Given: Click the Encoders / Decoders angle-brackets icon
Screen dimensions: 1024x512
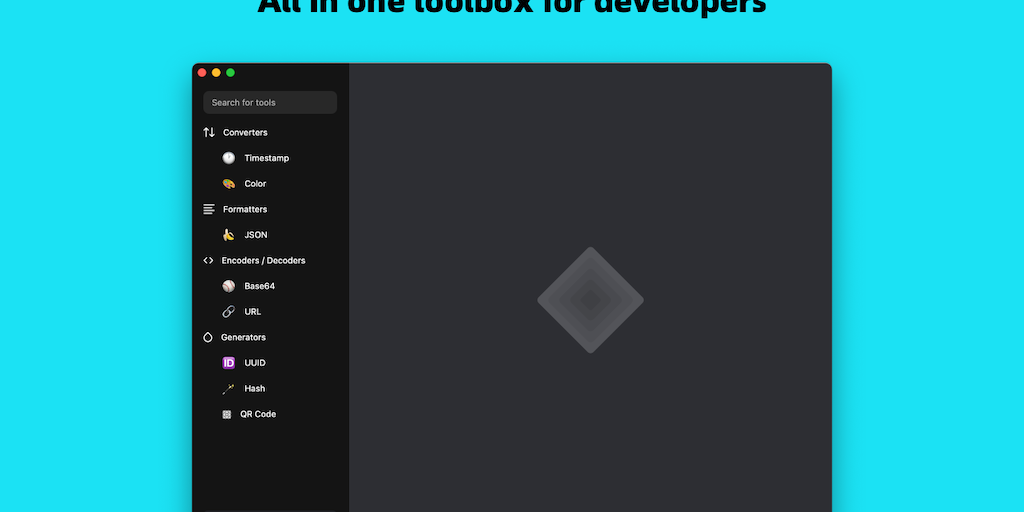Looking at the screenshot, I should pyautogui.click(x=208, y=260).
